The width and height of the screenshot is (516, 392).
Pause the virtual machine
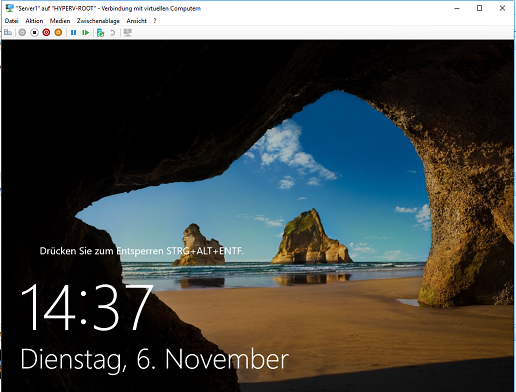pyautogui.click(x=74, y=32)
